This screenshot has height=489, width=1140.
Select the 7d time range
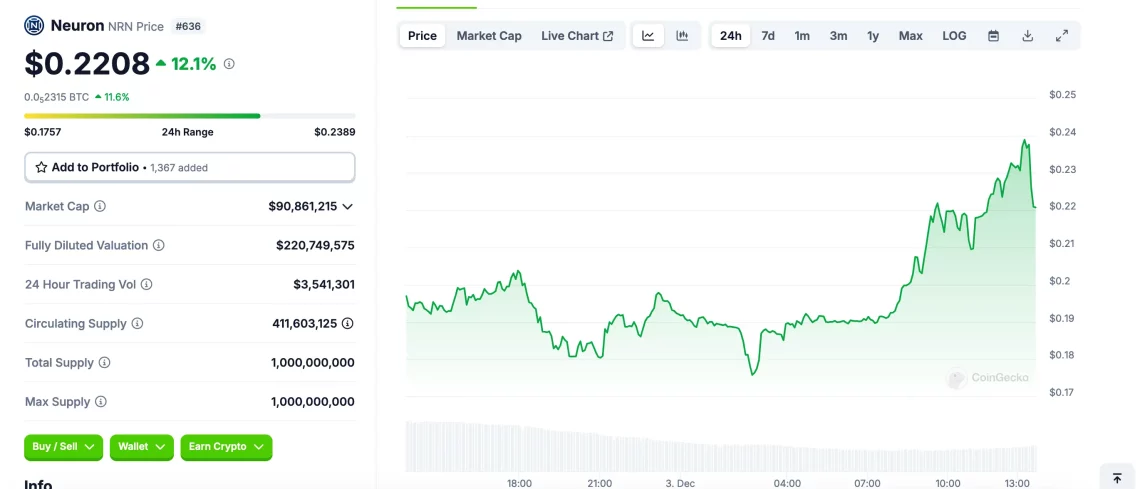coord(768,36)
